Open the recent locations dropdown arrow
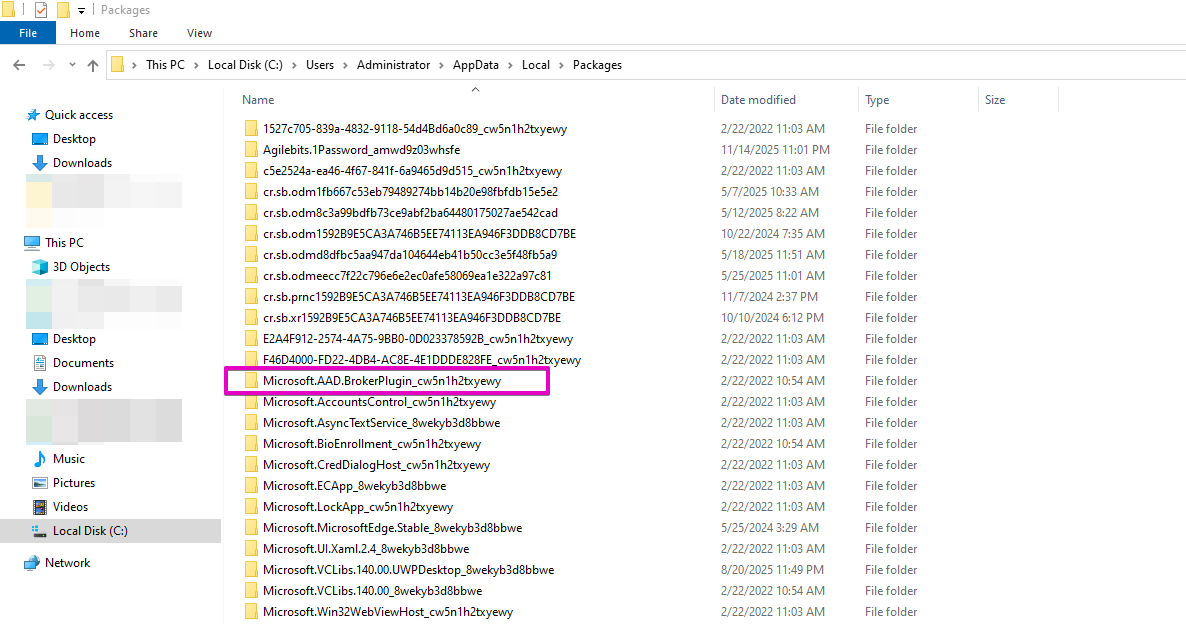 coord(72,65)
